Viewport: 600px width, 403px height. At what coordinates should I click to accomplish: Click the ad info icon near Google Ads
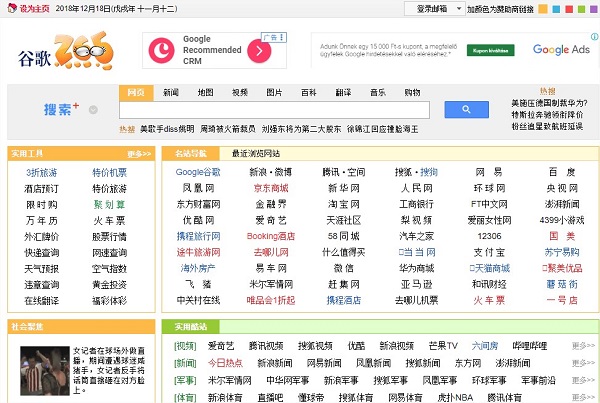[594, 36]
